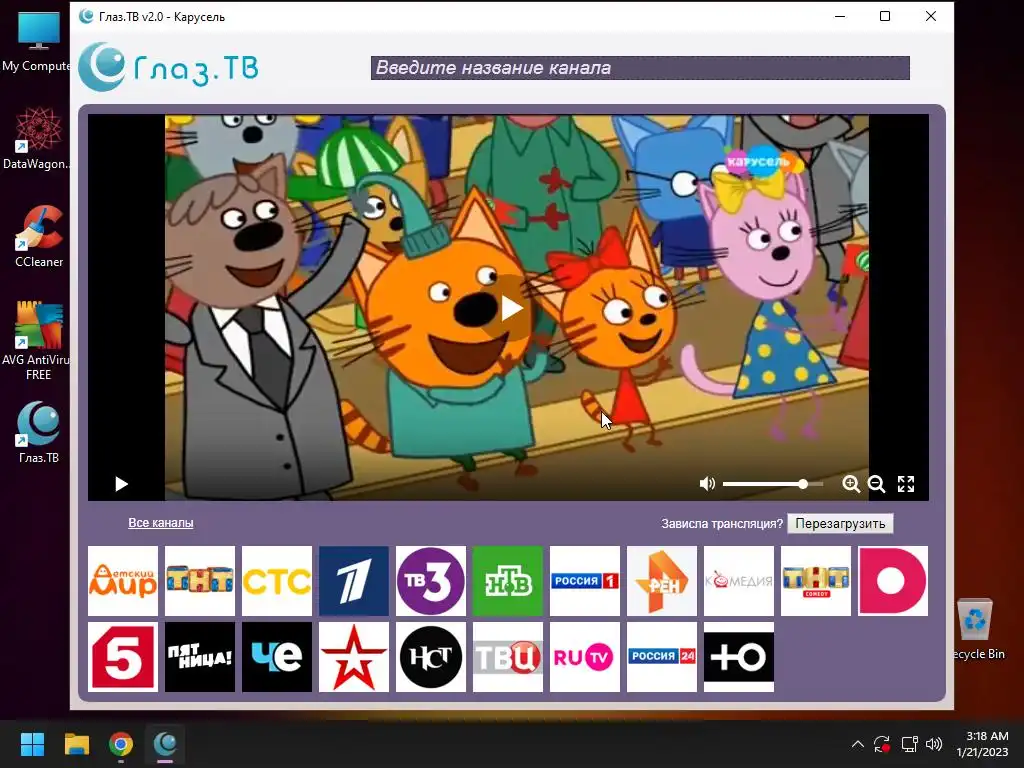Show hidden system tray icons
This screenshot has width=1024, height=768.
857,744
